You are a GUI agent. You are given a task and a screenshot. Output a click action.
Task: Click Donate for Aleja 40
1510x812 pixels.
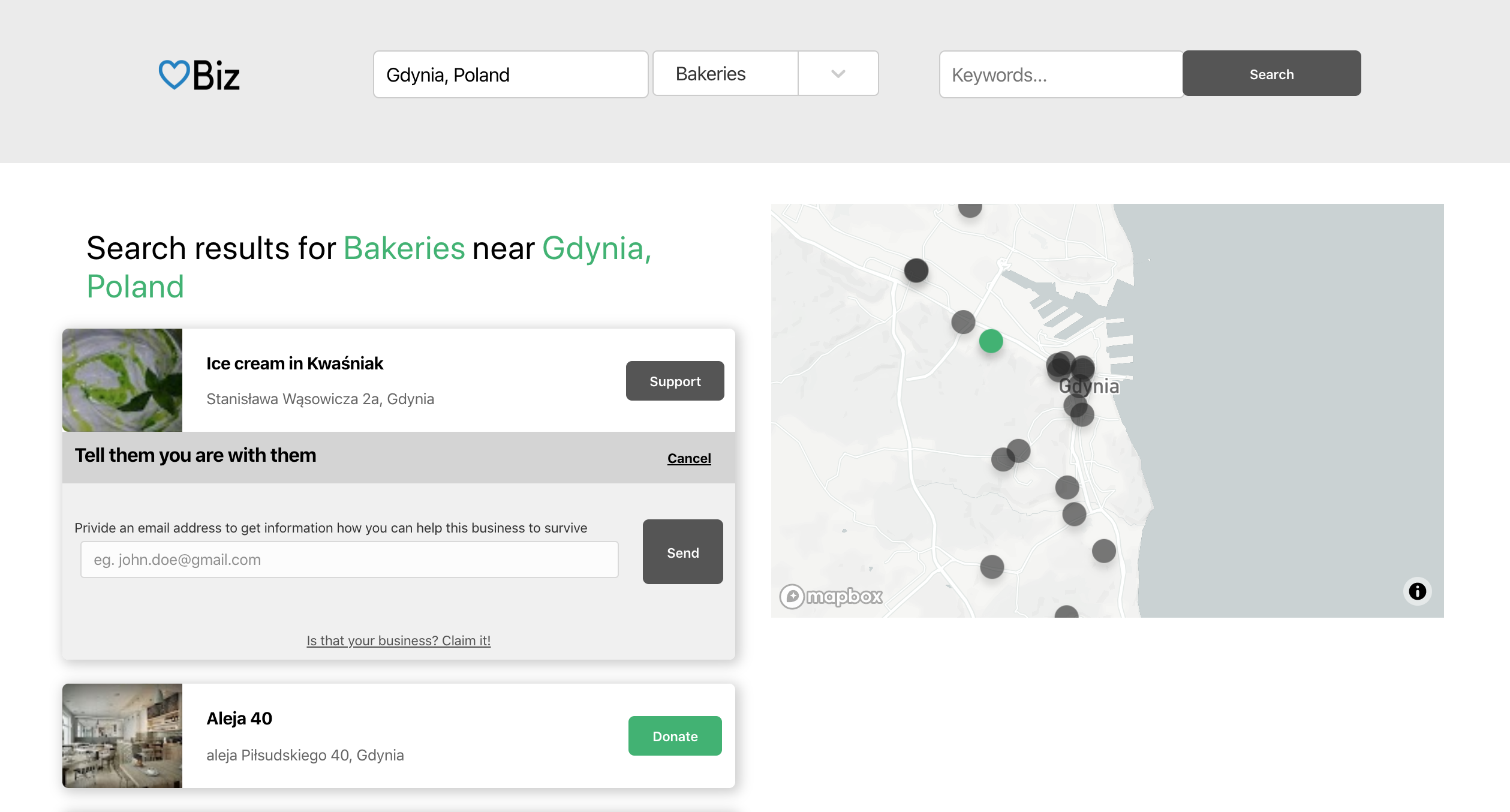pyautogui.click(x=675, y=736)
